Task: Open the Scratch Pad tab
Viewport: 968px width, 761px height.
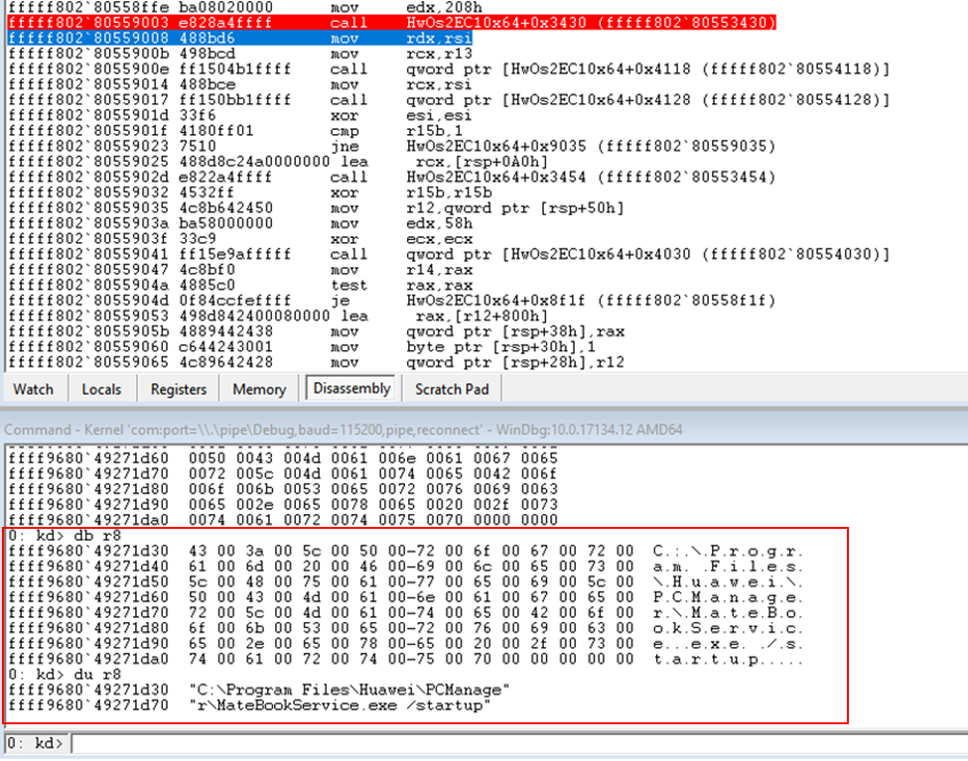Action: 452,389
